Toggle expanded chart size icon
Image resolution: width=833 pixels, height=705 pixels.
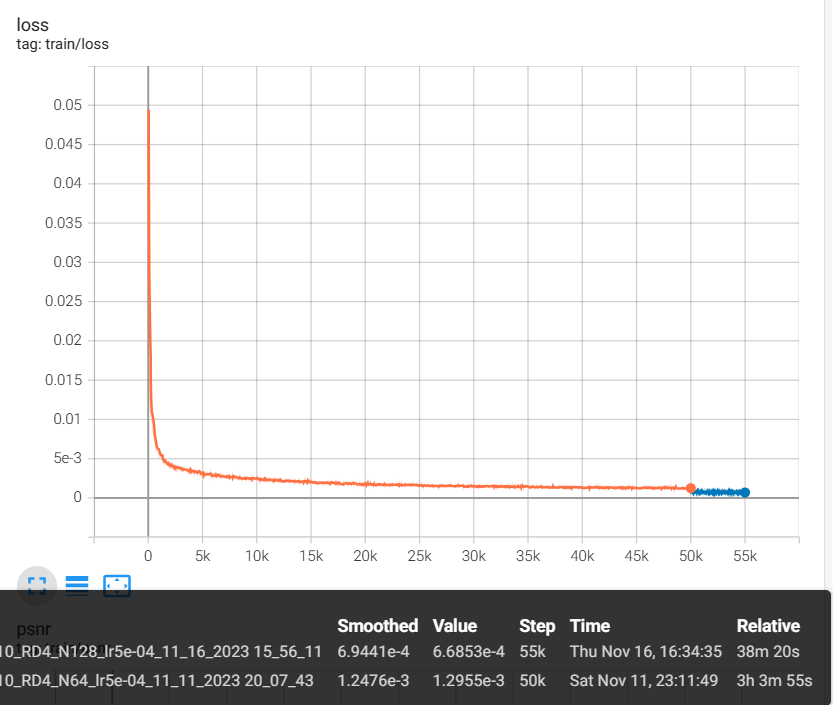[x=37, y=585]
